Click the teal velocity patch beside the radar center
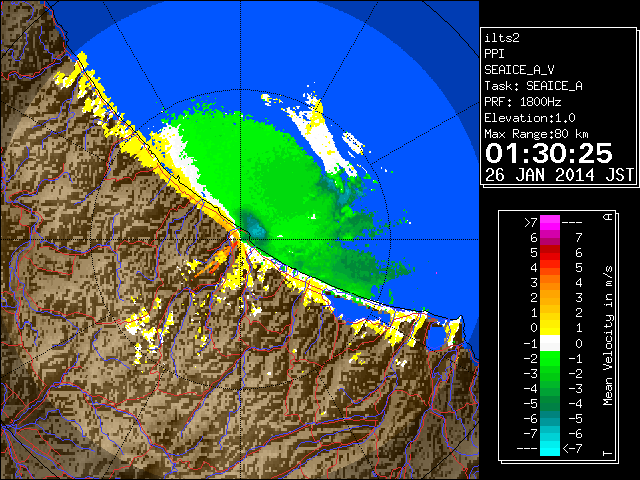 256,229
